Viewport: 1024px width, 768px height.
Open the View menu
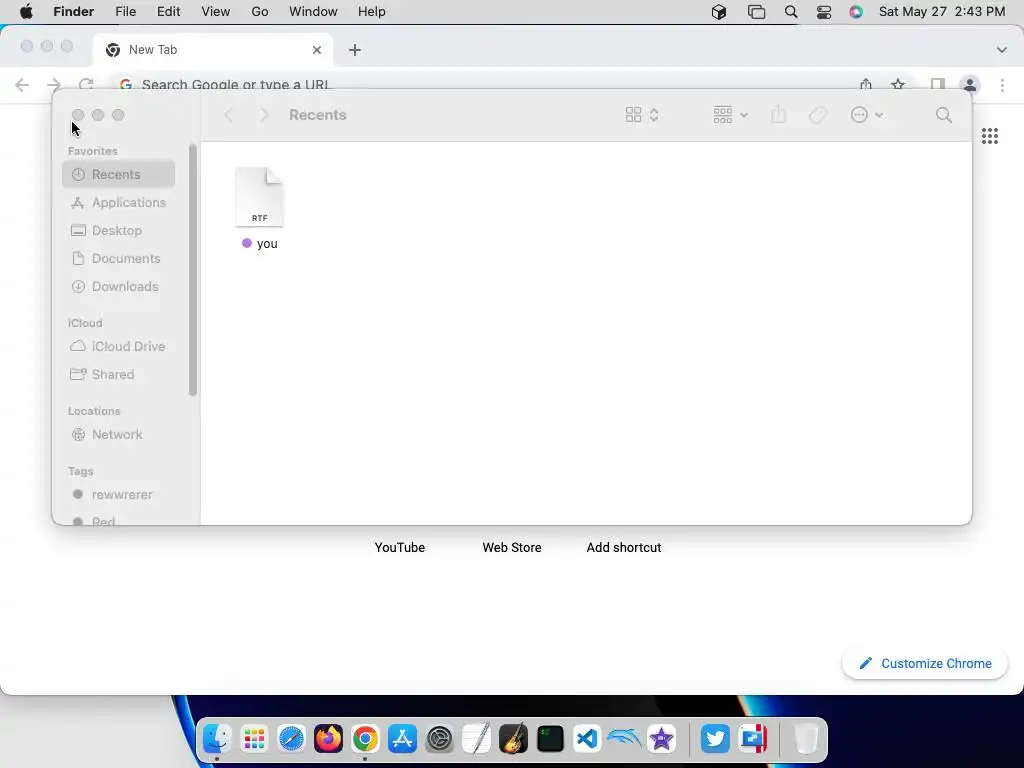pos(216,12)
